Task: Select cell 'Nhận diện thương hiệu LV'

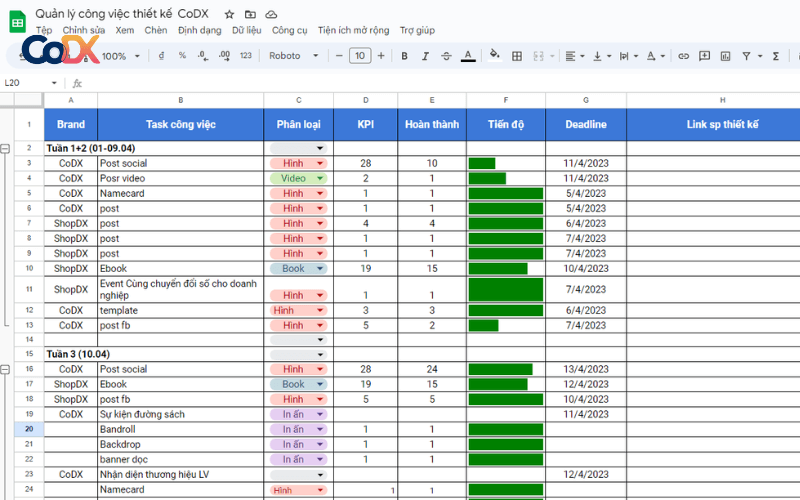Action: tap(181, 474)
